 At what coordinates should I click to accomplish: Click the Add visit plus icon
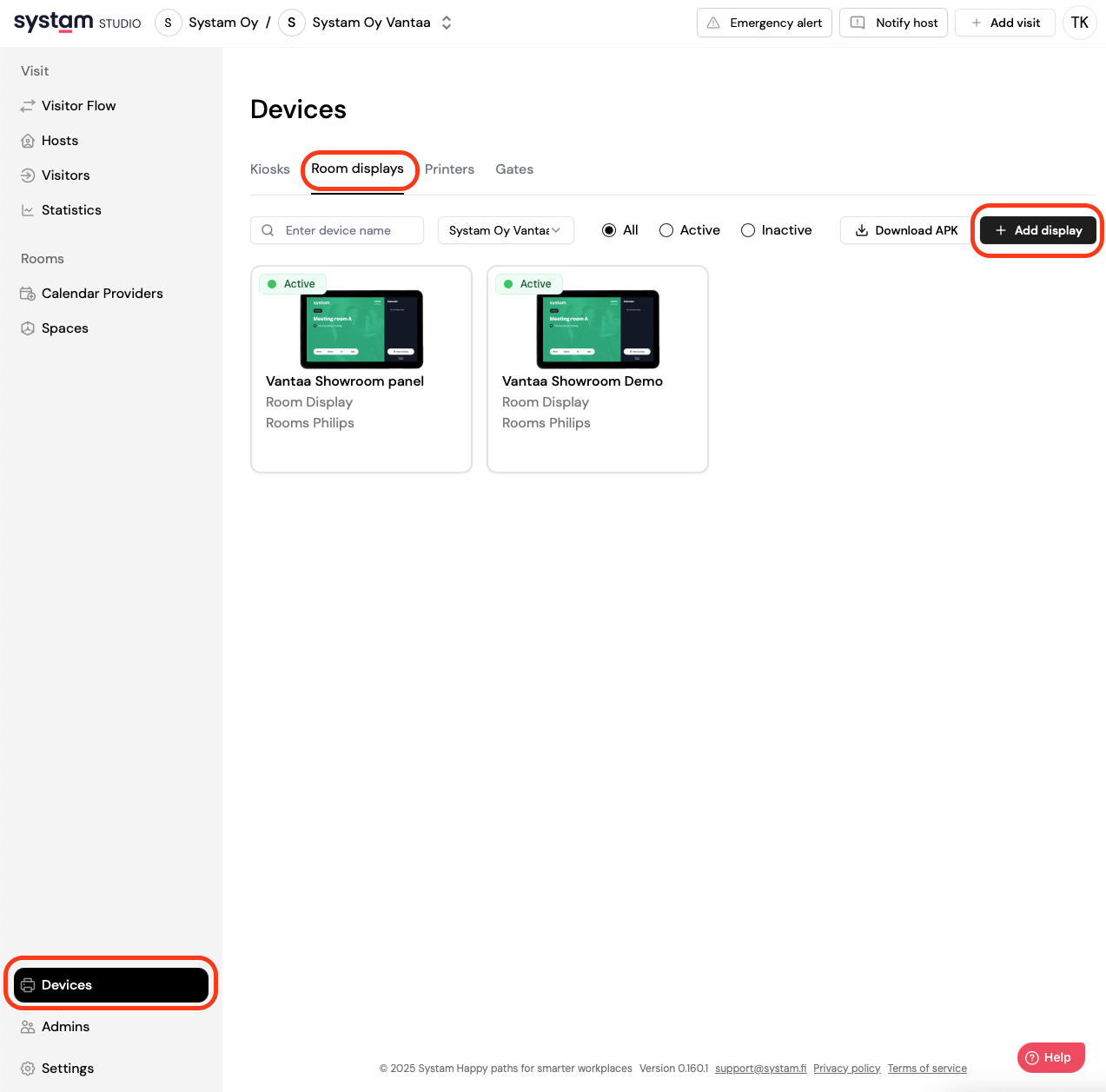point(977,23)
